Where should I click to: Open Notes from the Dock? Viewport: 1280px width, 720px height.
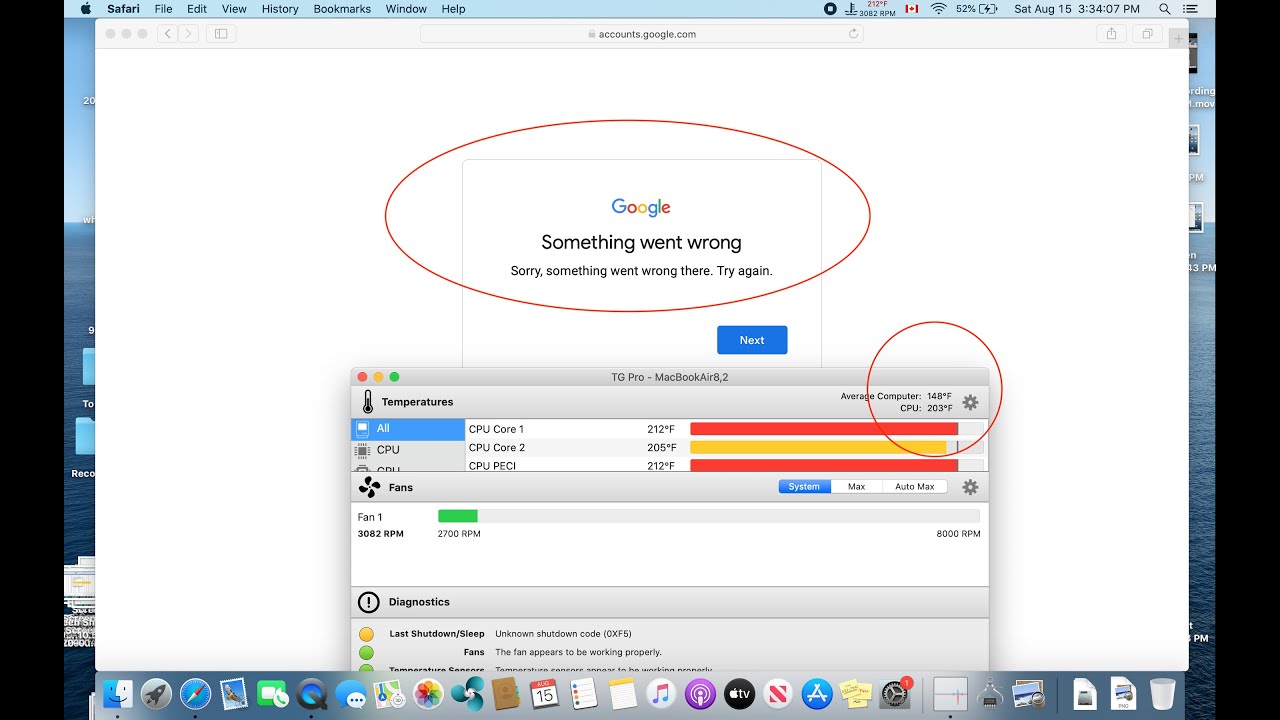[622, 693]
